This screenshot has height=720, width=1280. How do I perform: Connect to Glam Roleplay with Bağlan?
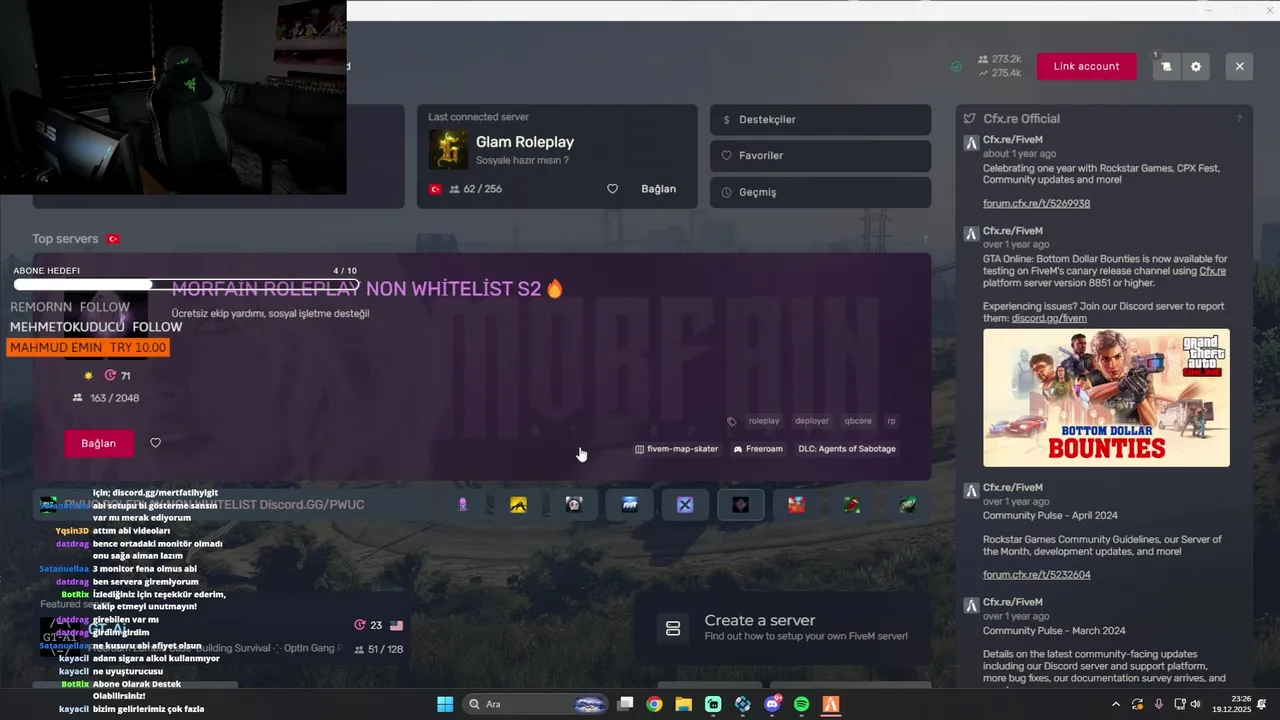click(658, 189)
